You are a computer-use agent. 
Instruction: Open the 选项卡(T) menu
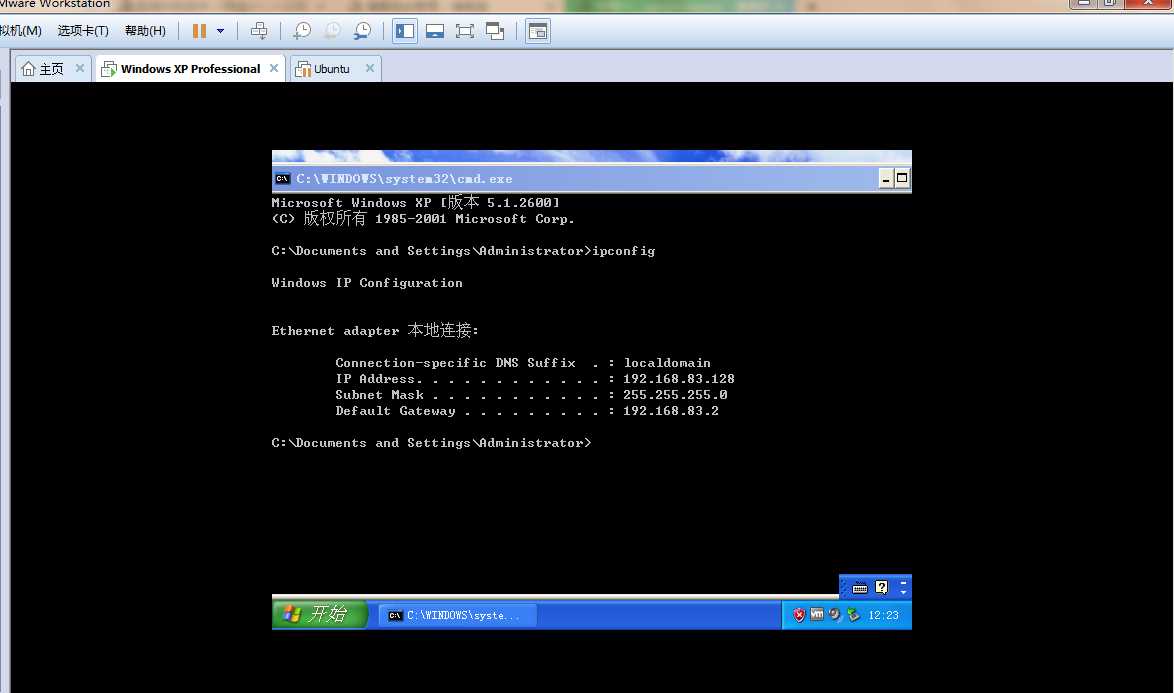(83, 31)
